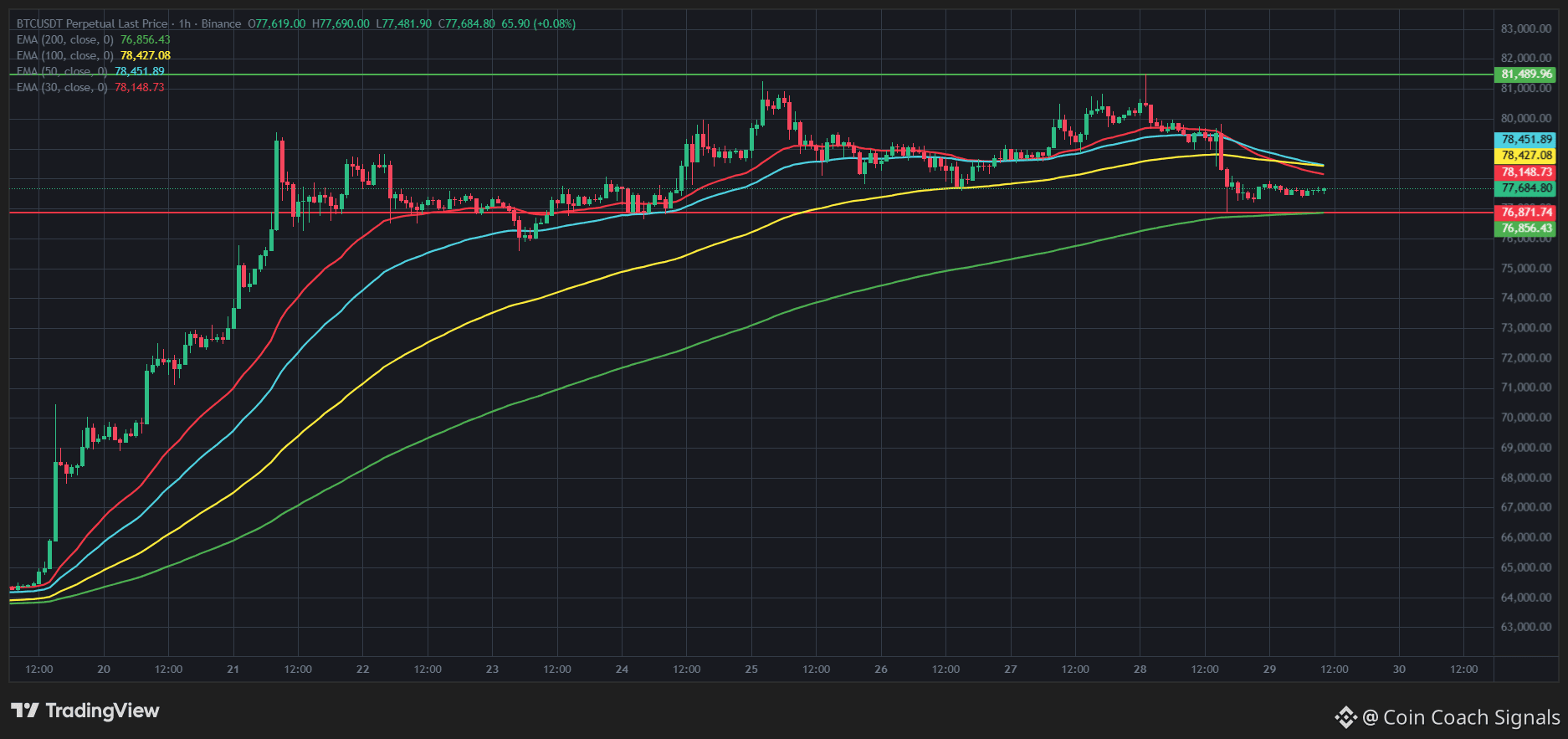Click the yellow 78,427.08 EMA price tag

pyautogui.click(x=1526, y=156)
